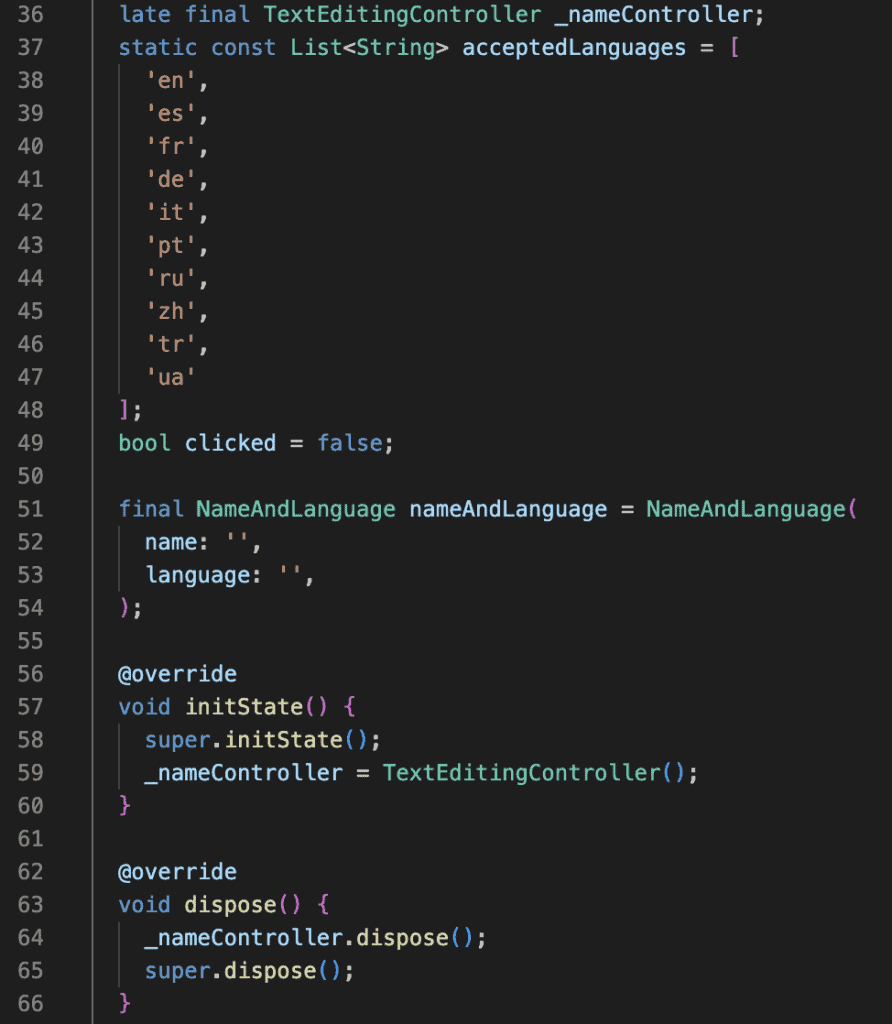This screenshot has height=1024, width=892.
Task: Click 'late' keyword on line 36
Action: (144, 14)
